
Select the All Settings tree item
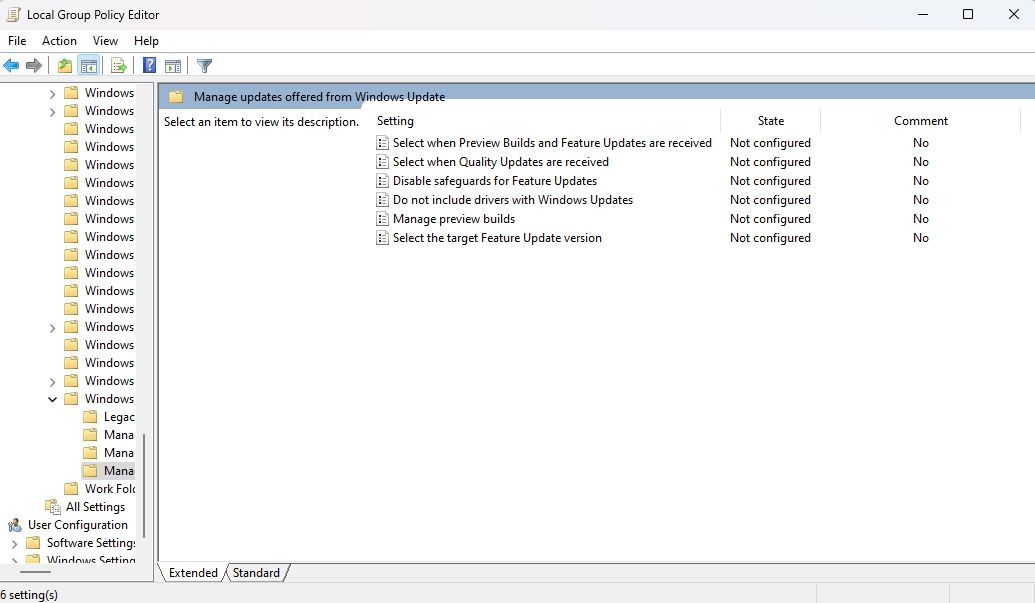tap(95, 506)
